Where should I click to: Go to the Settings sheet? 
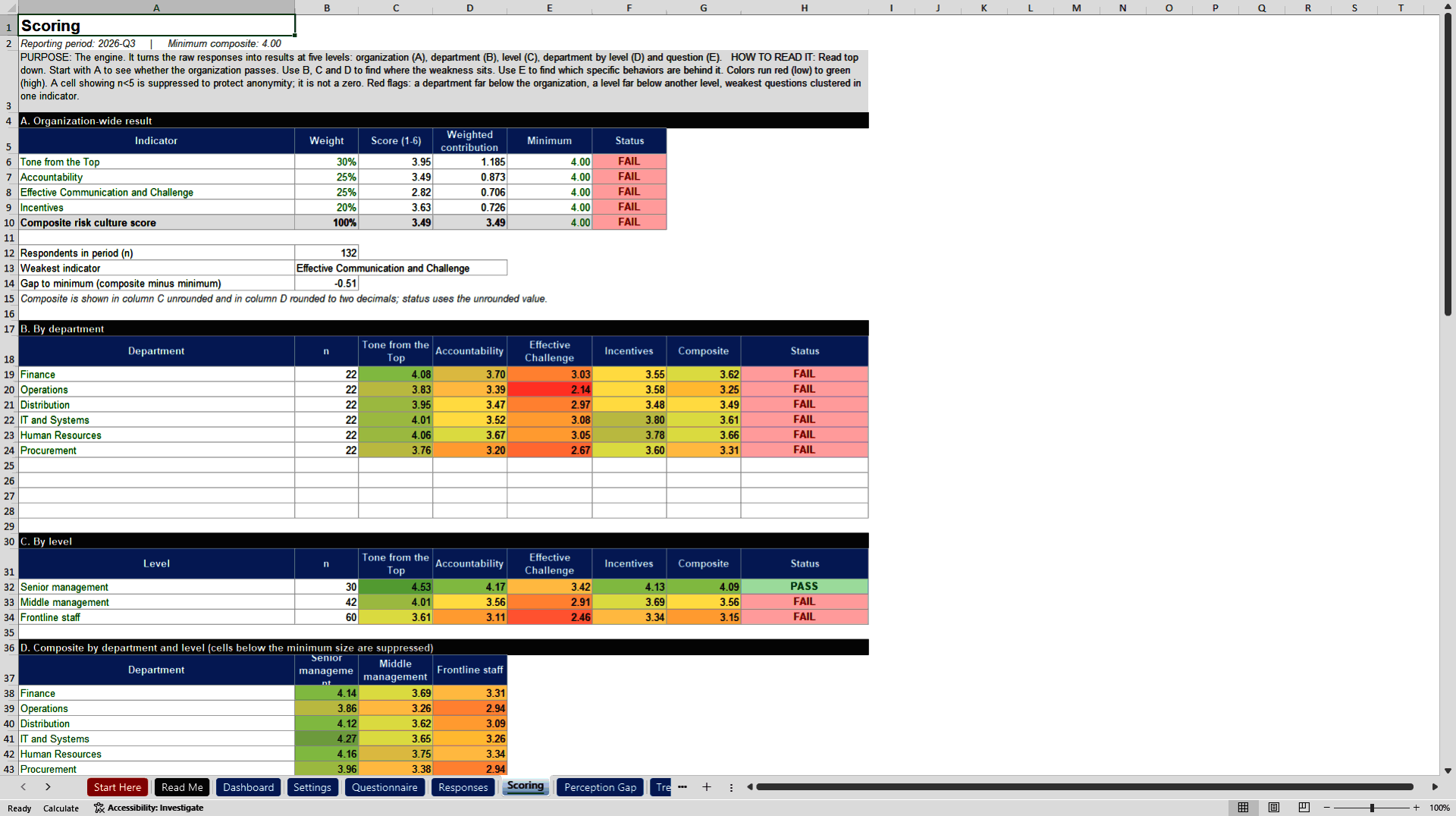(x=312, y=787)
